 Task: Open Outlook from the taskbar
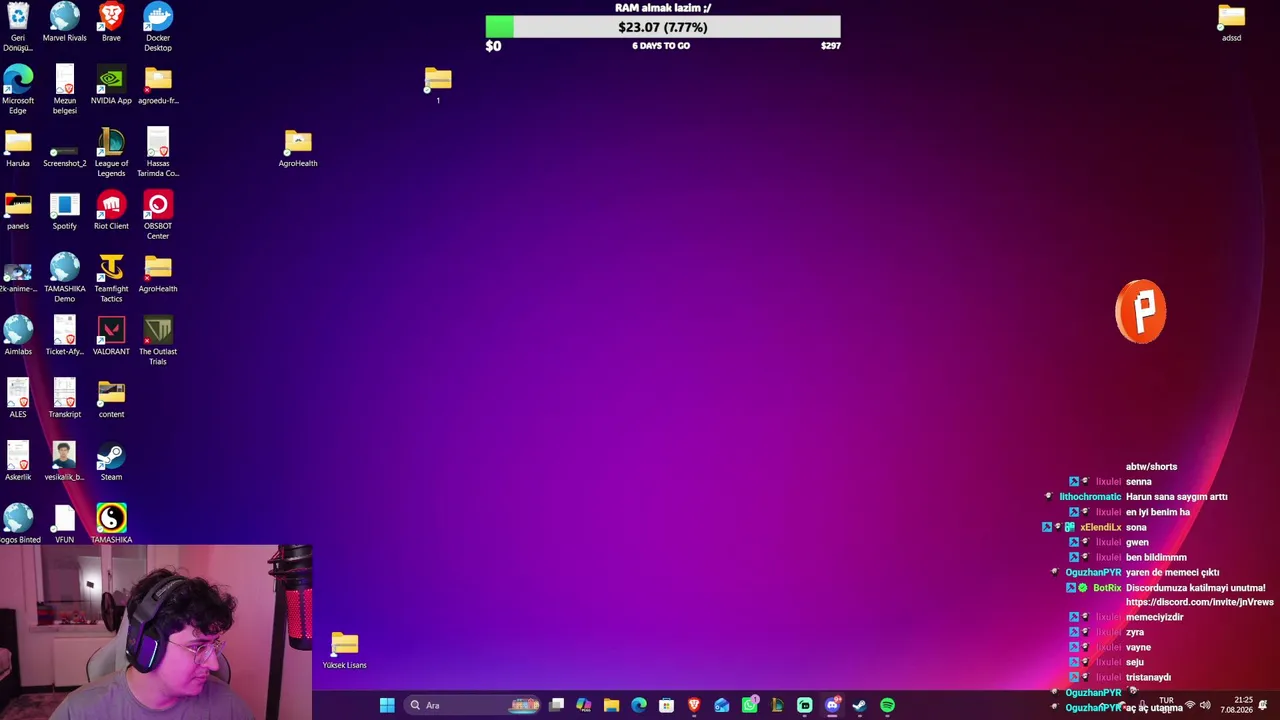click(721, 705)
